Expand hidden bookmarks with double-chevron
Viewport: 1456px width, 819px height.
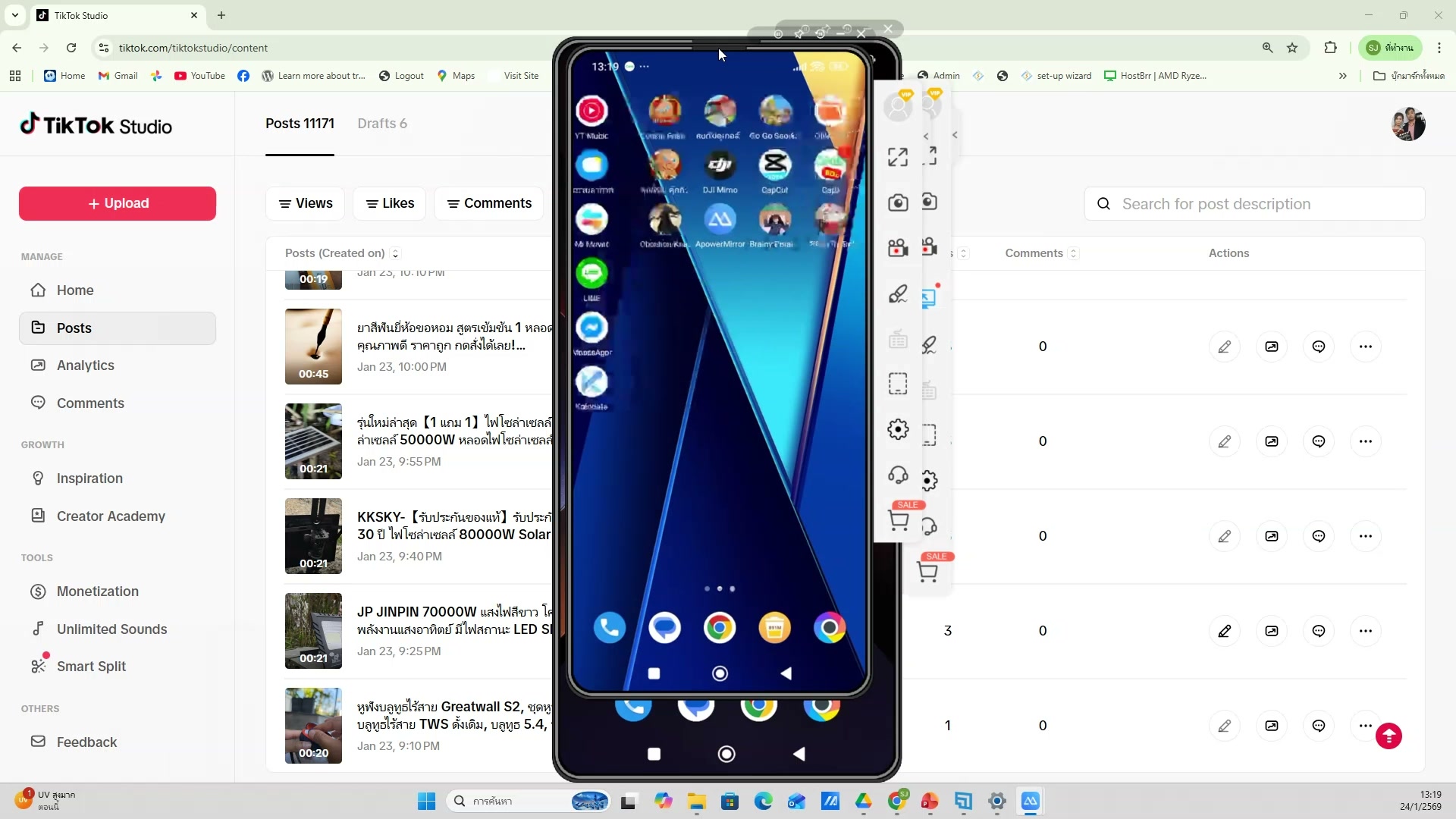pos(1342,76)
